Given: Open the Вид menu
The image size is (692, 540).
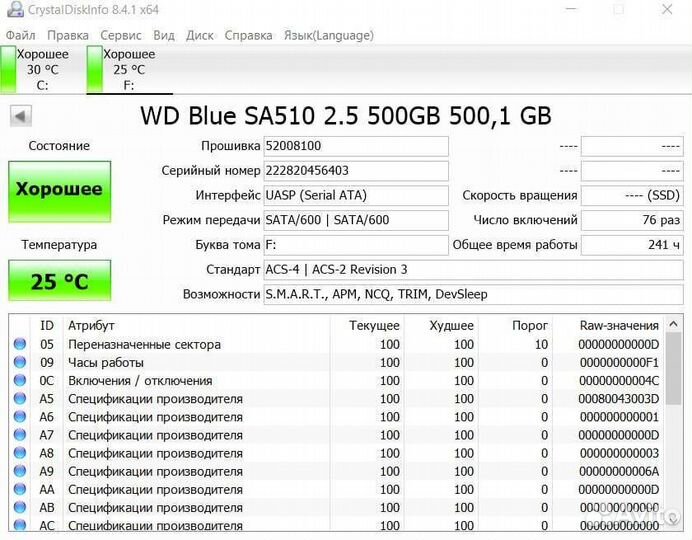Looking at the screenshot, I should click(x=164, y=35).
